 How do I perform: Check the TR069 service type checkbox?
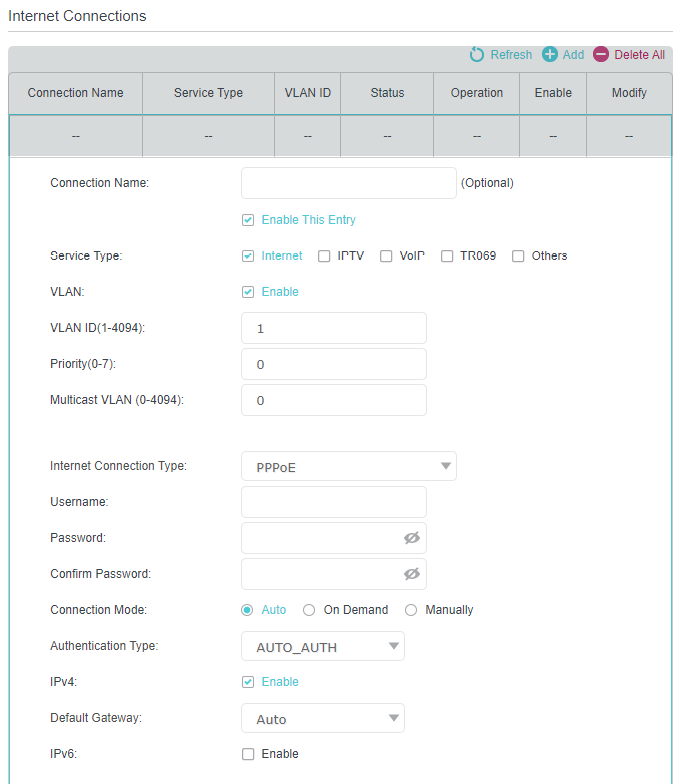(x=447, y=256)
